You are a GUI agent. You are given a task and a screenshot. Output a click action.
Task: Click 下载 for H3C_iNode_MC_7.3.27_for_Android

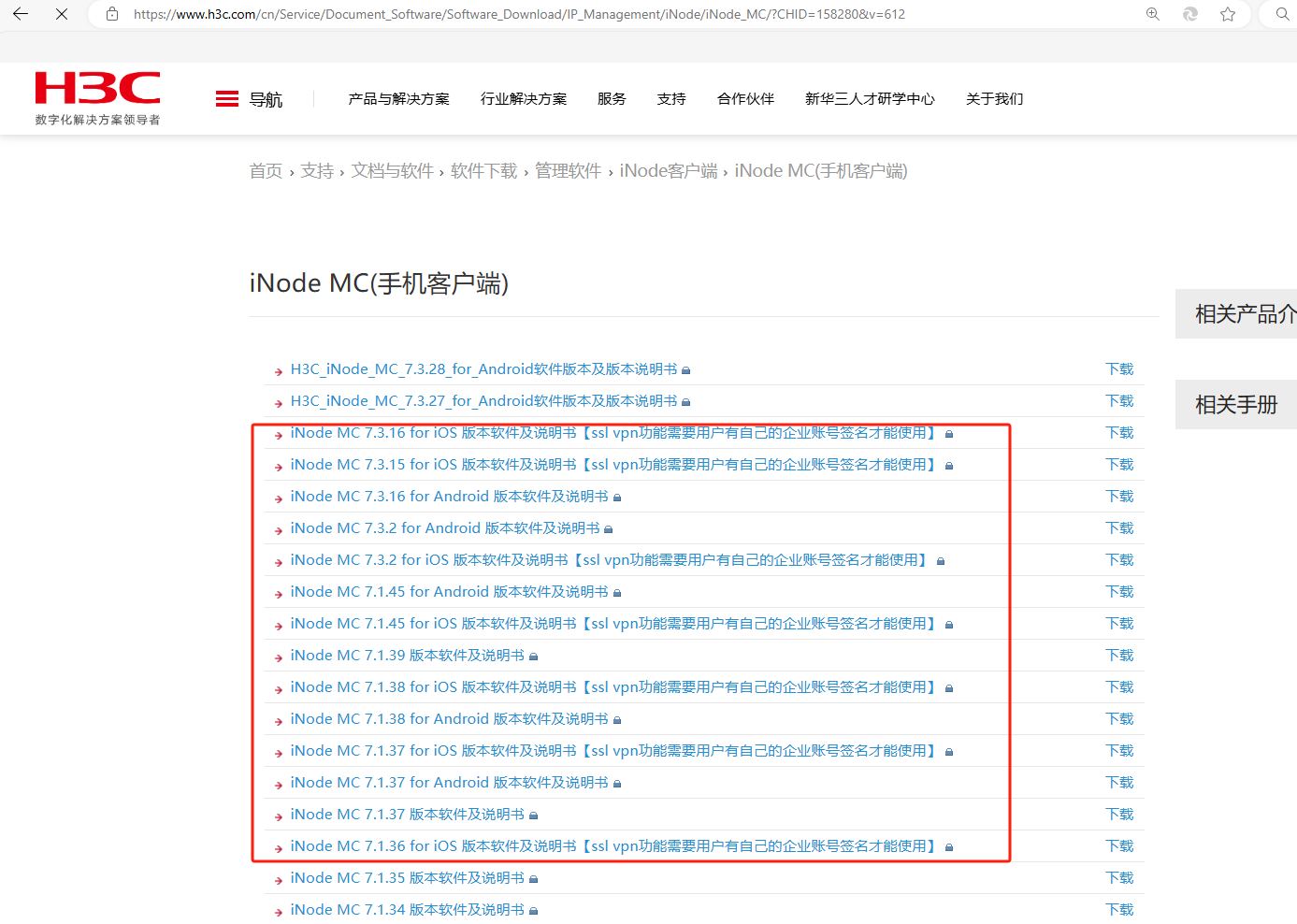[x=1119, y=401]
